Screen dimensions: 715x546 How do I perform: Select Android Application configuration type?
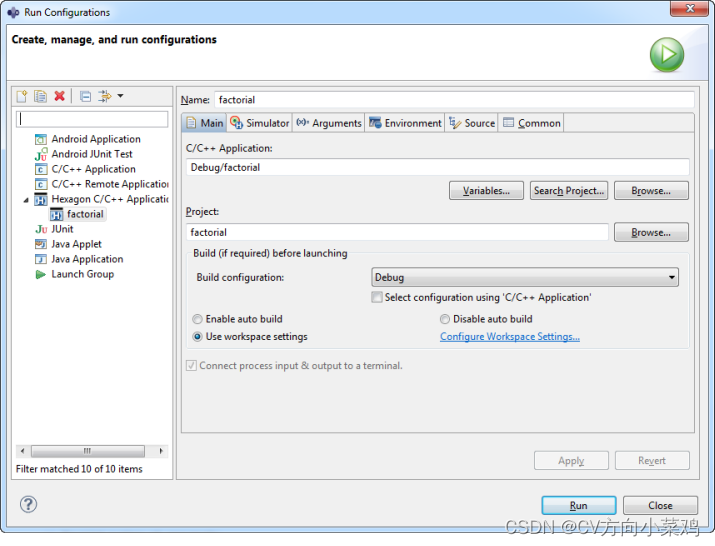tap(95, 139)
